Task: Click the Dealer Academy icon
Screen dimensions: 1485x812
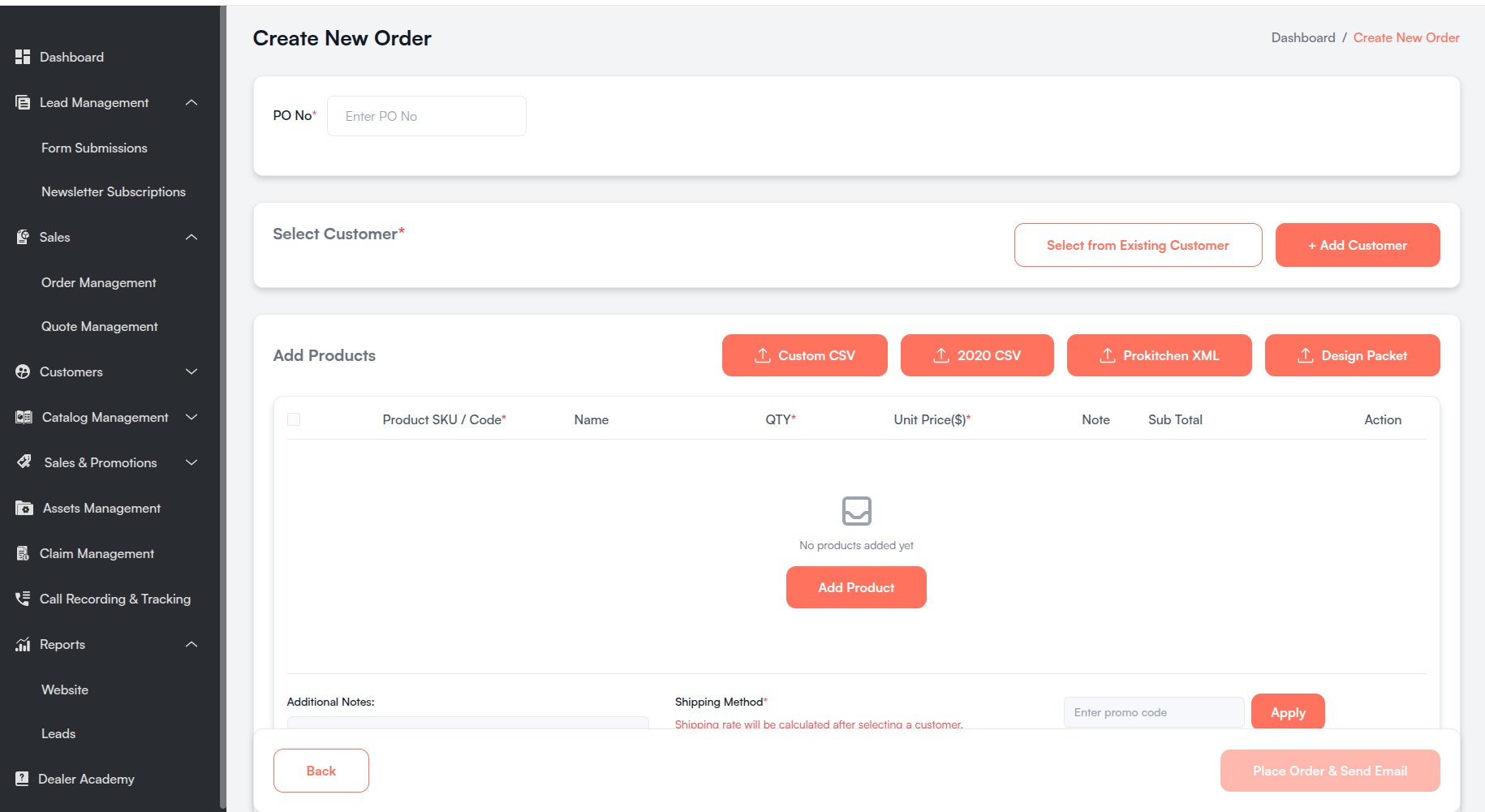Action: [x=22, y=779]
